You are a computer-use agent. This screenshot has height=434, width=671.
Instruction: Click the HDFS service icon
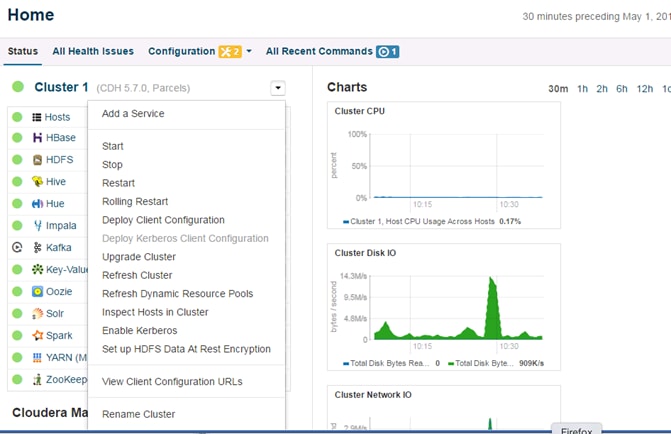[x=37, y=160]
